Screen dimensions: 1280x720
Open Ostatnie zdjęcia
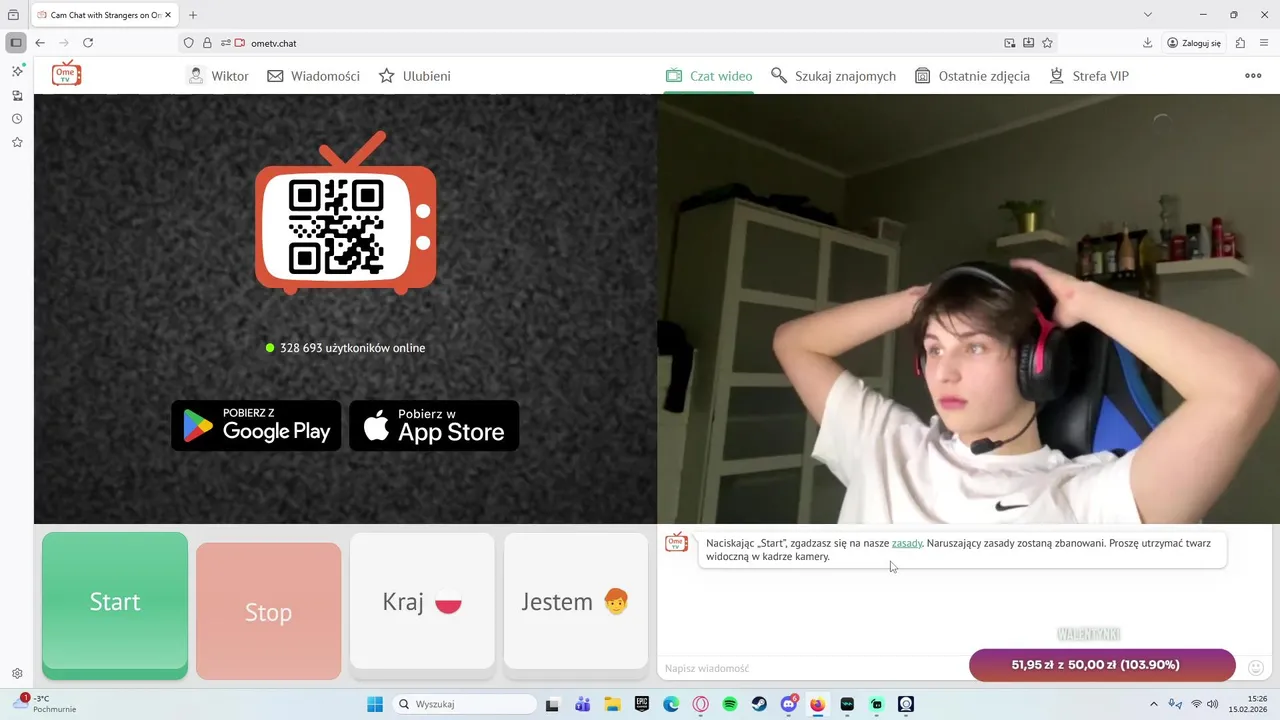pyautogui.click(x=972, y=76)
